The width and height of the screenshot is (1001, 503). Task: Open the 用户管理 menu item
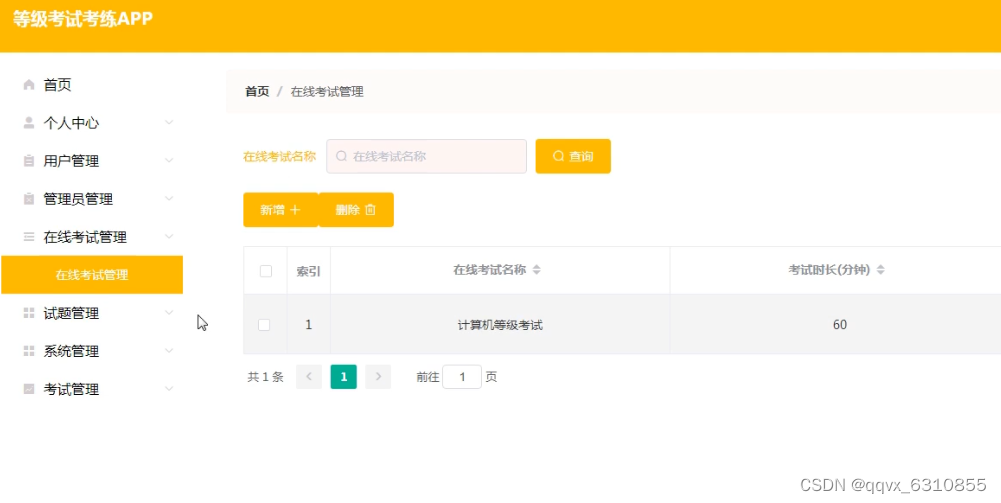click(92, 161)
